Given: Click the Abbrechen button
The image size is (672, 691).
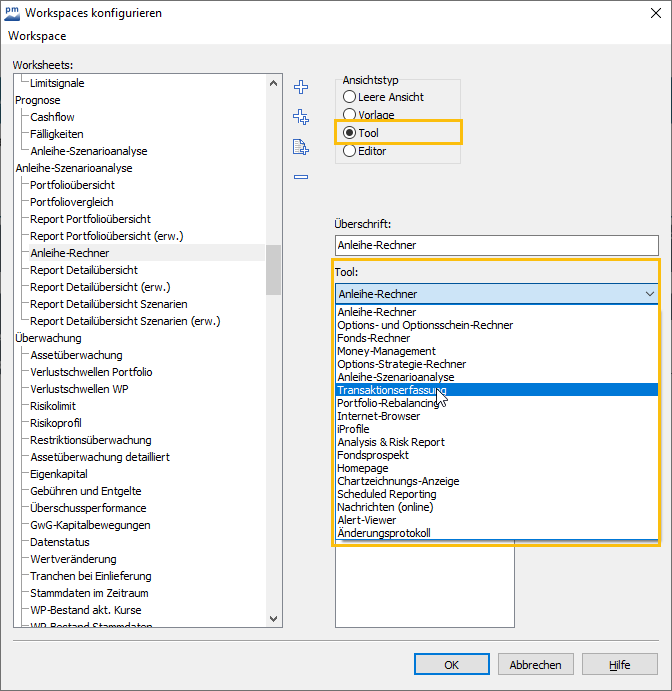Looking at the screenshot, I should point(535,664).
